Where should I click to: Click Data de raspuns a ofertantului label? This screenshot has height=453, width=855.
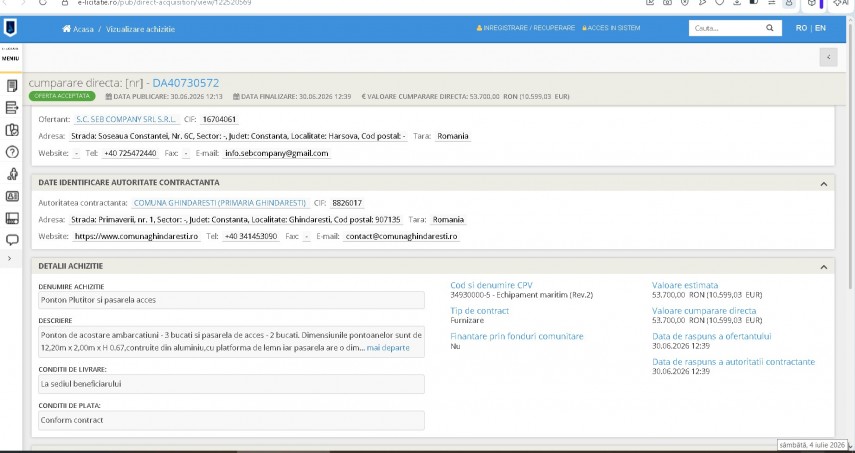point(712,336)
